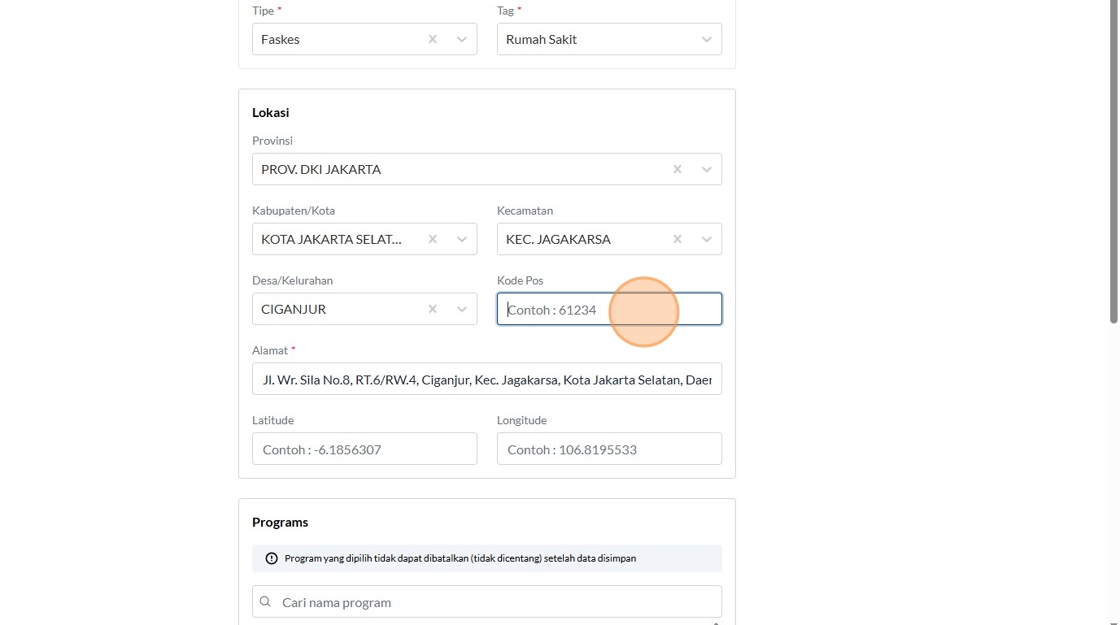
Task: Click the search icon in the program field
Action: tap(265, 602)
